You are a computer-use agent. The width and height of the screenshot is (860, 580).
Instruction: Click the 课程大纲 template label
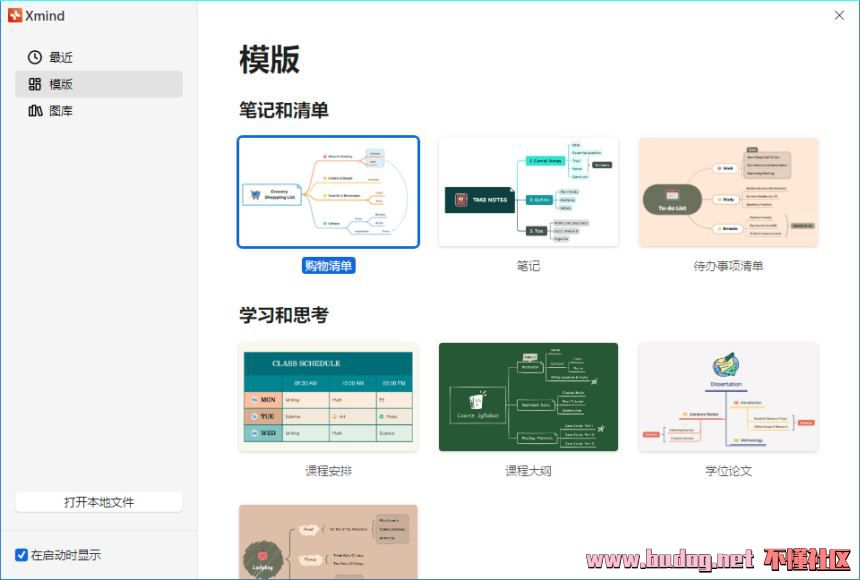click(x=528, y=471)
